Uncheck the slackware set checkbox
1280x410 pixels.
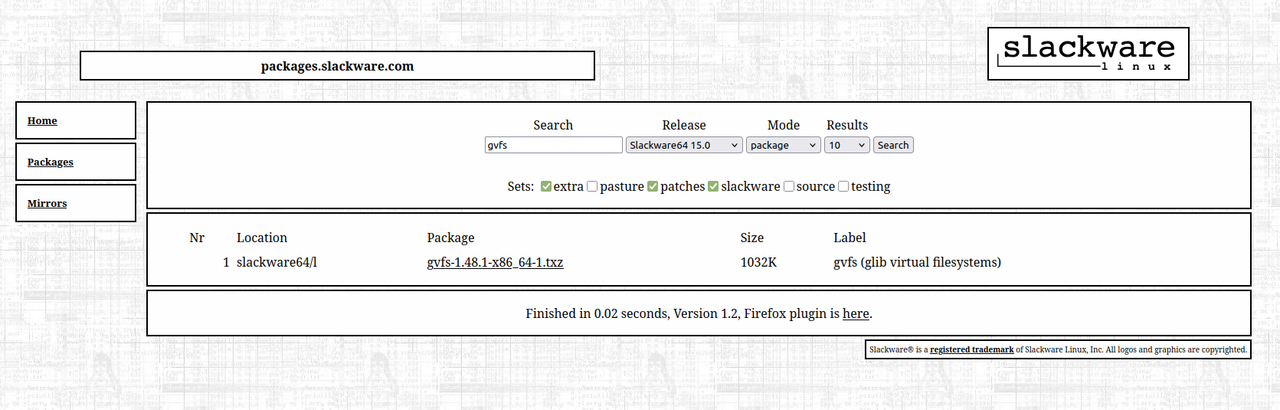pyautogui.click(x=713, y=186)
